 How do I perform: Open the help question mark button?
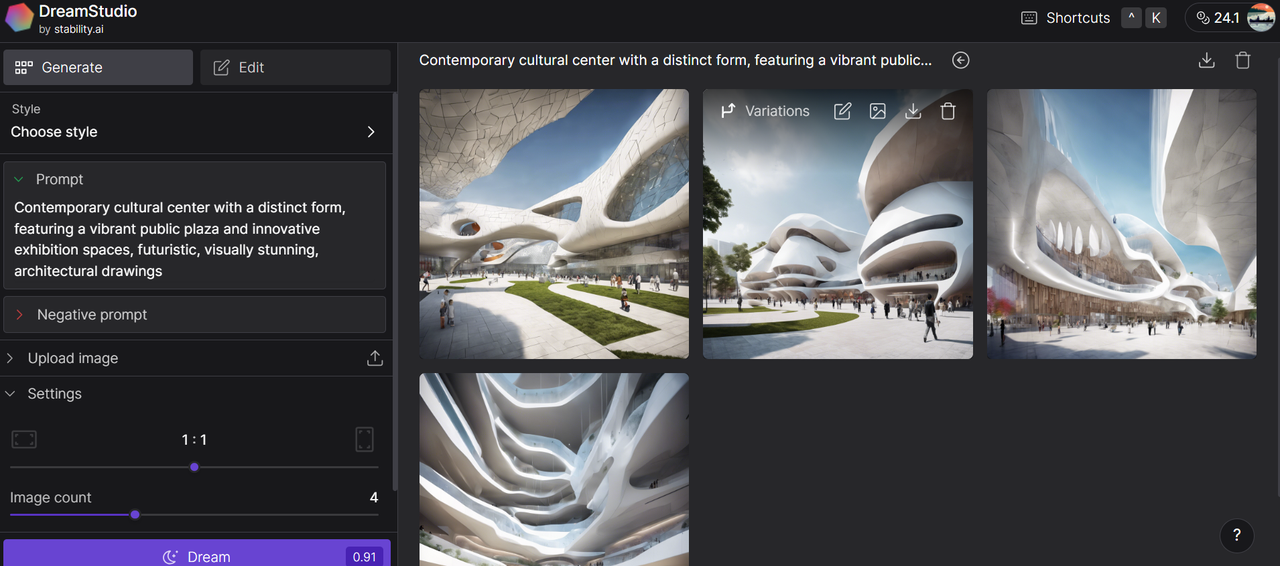(1237, 535)
